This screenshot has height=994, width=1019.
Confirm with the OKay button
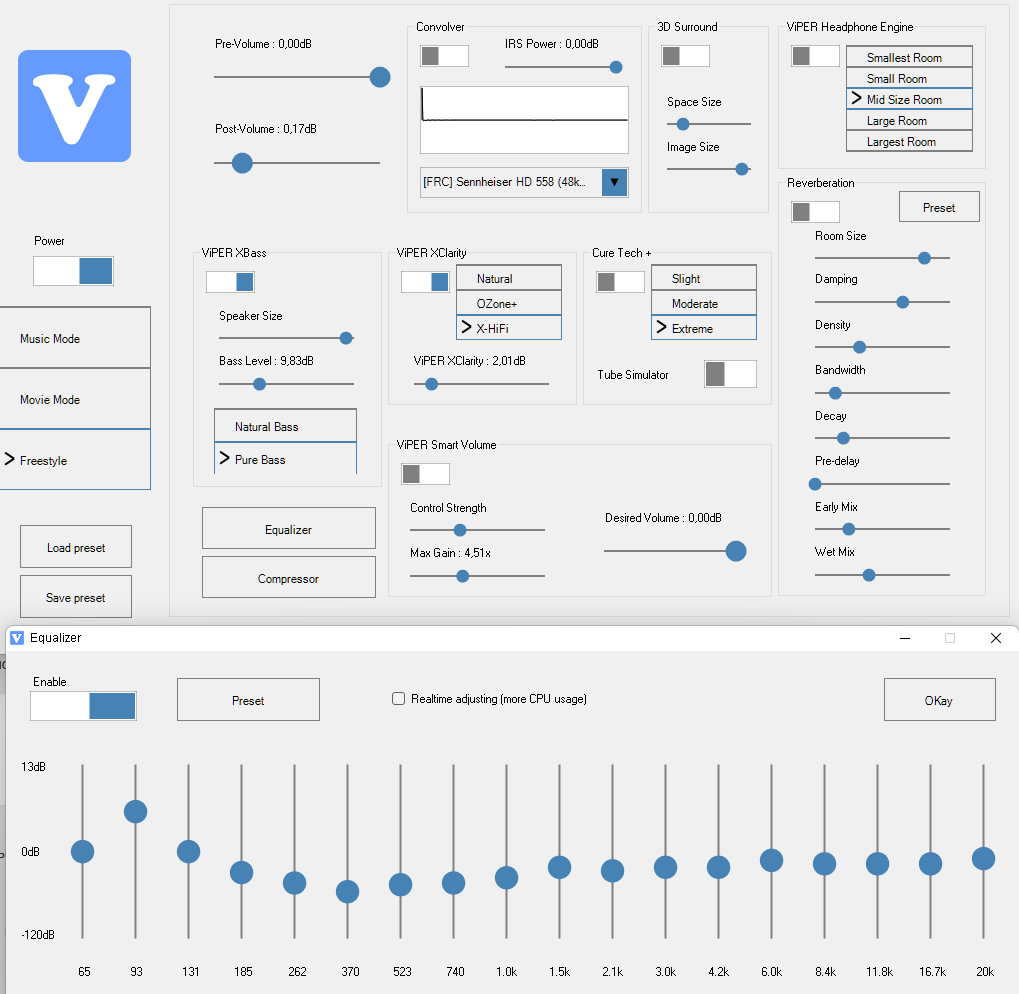point(939,700)
